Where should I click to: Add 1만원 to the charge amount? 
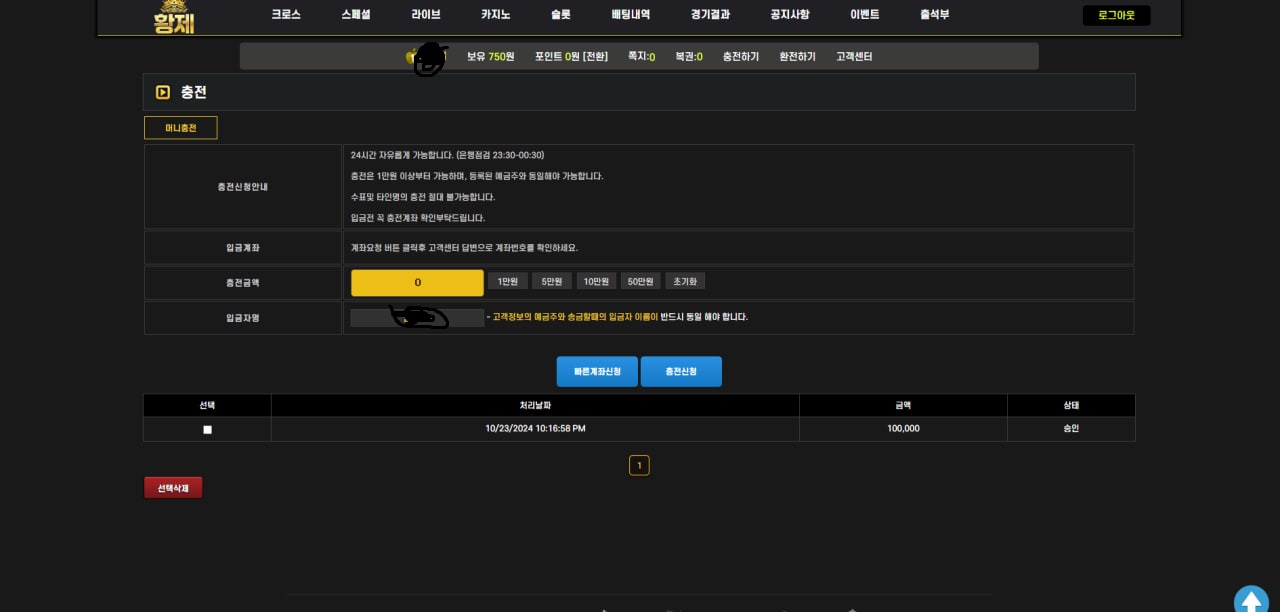point(507,282)
